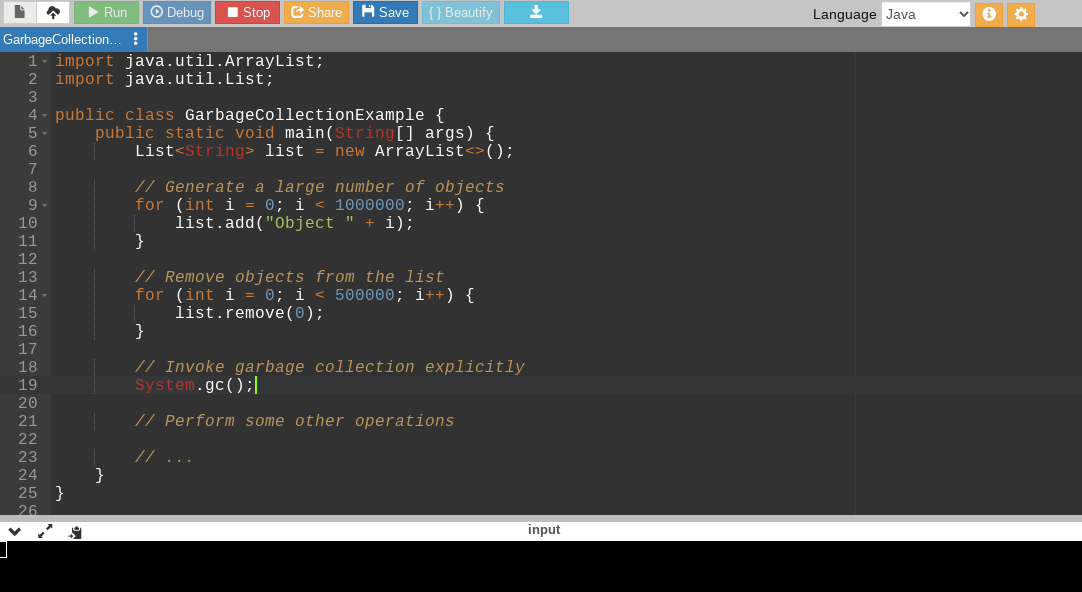Select the GarbageCollection file tab
The height and width of the screenshot is (592, 1082).
click(65, 39)
